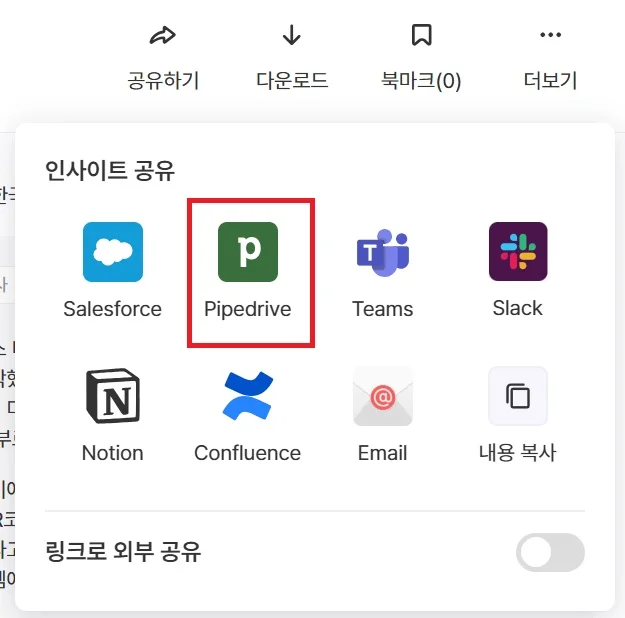Click the 북마크(0) label

421,81
